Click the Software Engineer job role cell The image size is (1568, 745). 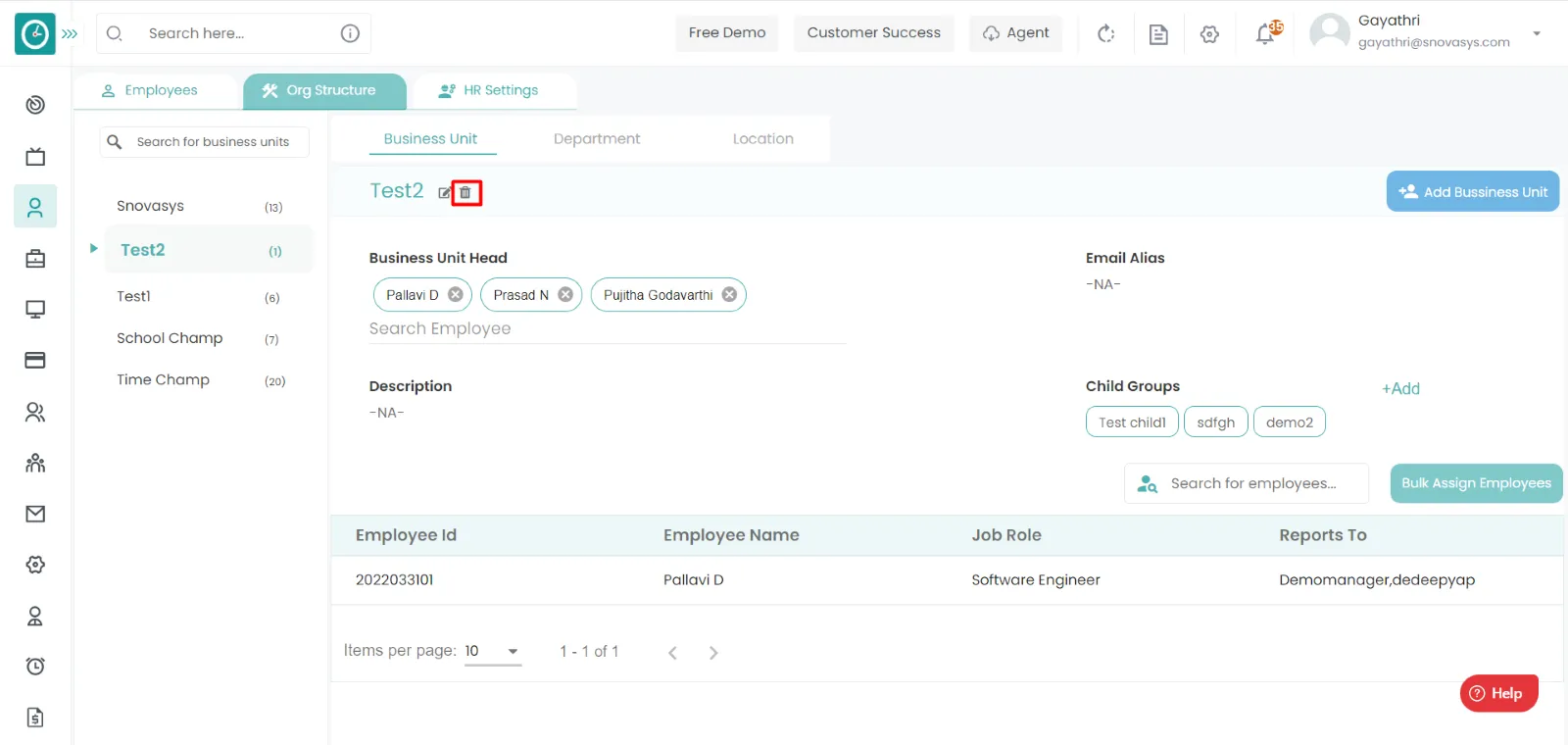[x=1036, y=580]
